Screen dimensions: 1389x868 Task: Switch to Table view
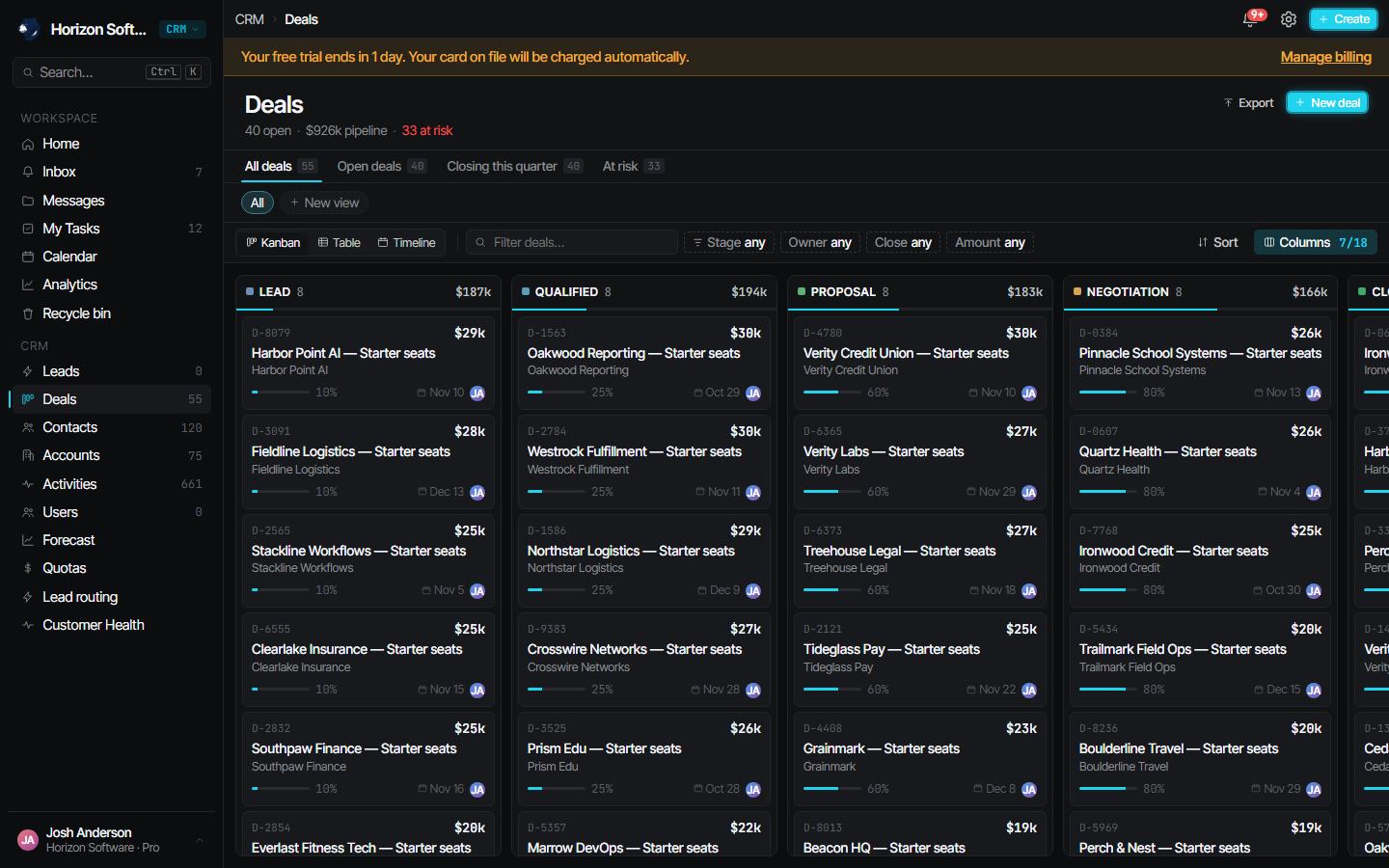340,243
